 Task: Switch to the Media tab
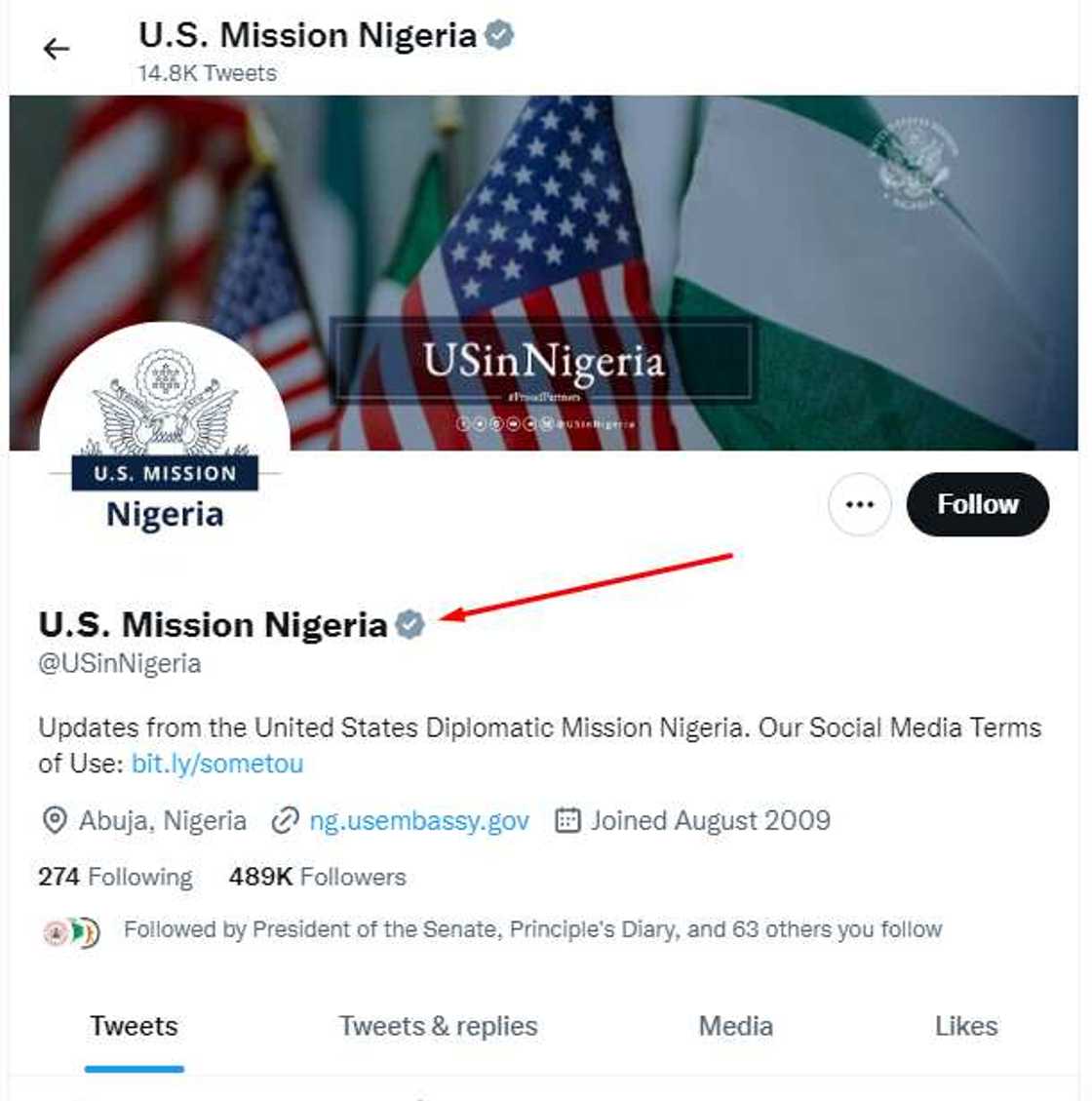(735, 1026)
